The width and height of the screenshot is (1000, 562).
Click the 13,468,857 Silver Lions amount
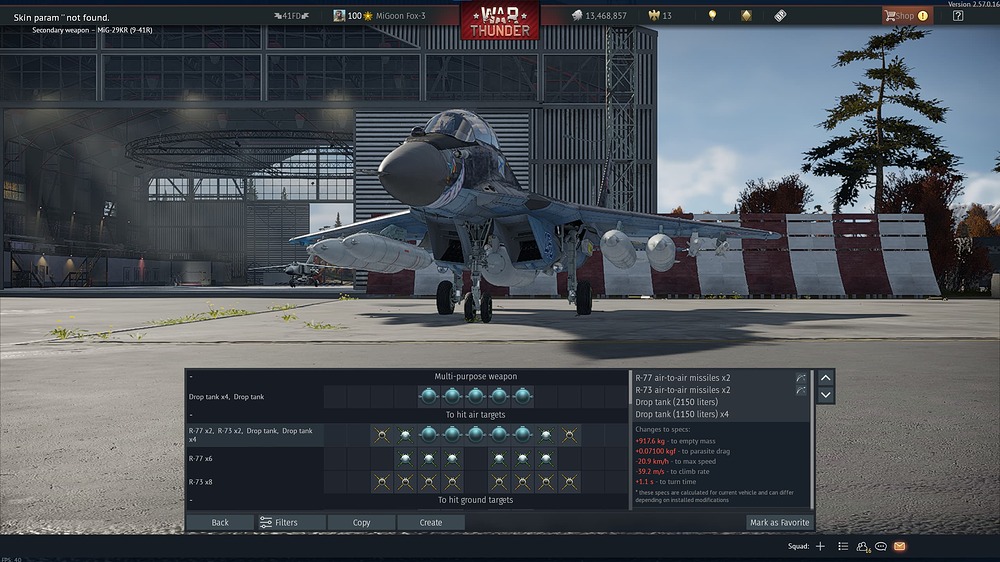[605, 16]
